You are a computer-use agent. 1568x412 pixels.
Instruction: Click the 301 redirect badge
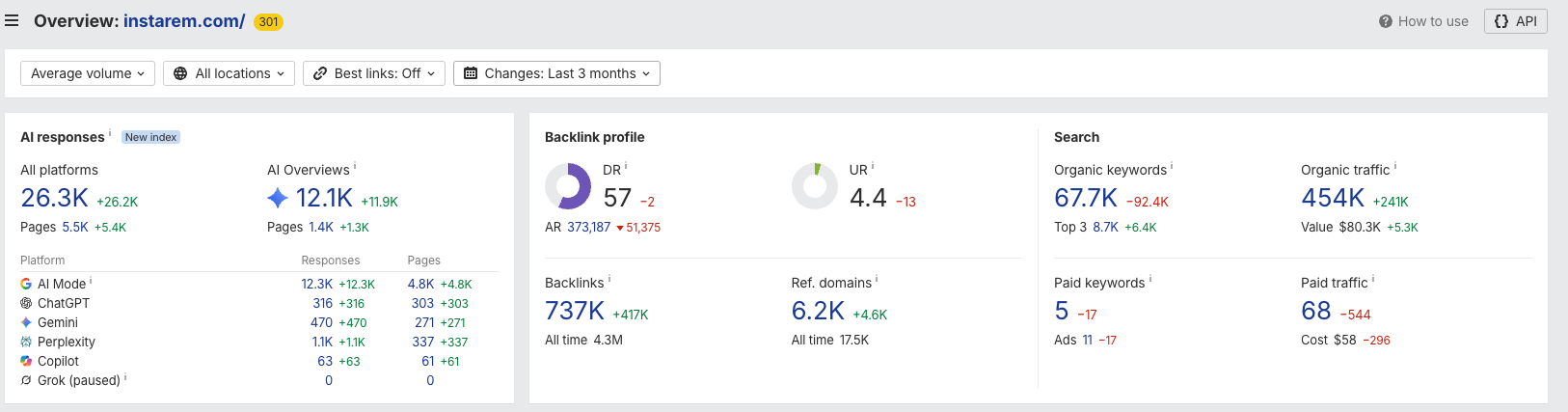268,21
